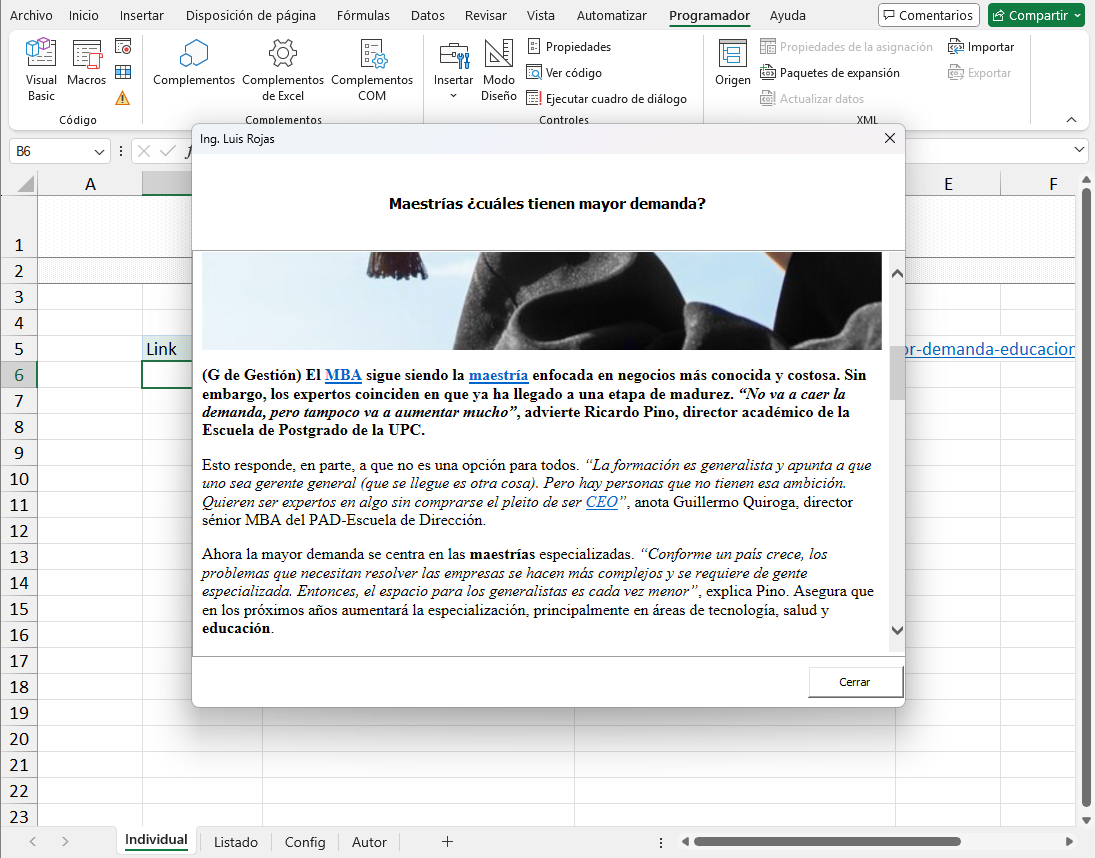Toggle Use Relative References icon
Screen dimensions: 1095x858
(x=123, y=72)
